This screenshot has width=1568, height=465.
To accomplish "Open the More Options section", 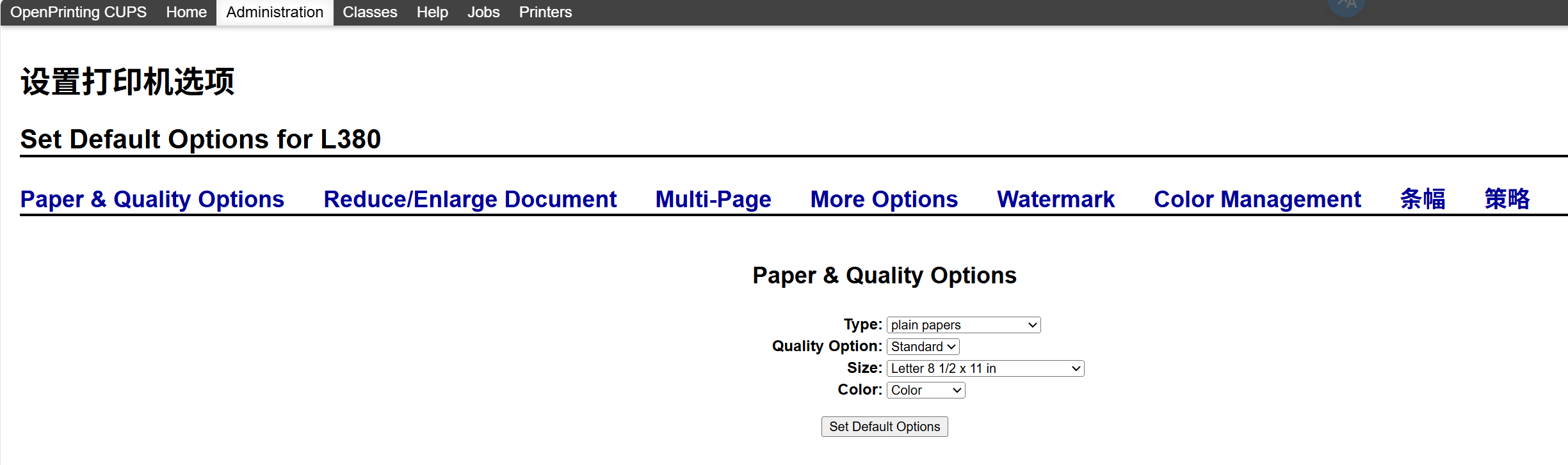I will [884, 199].
